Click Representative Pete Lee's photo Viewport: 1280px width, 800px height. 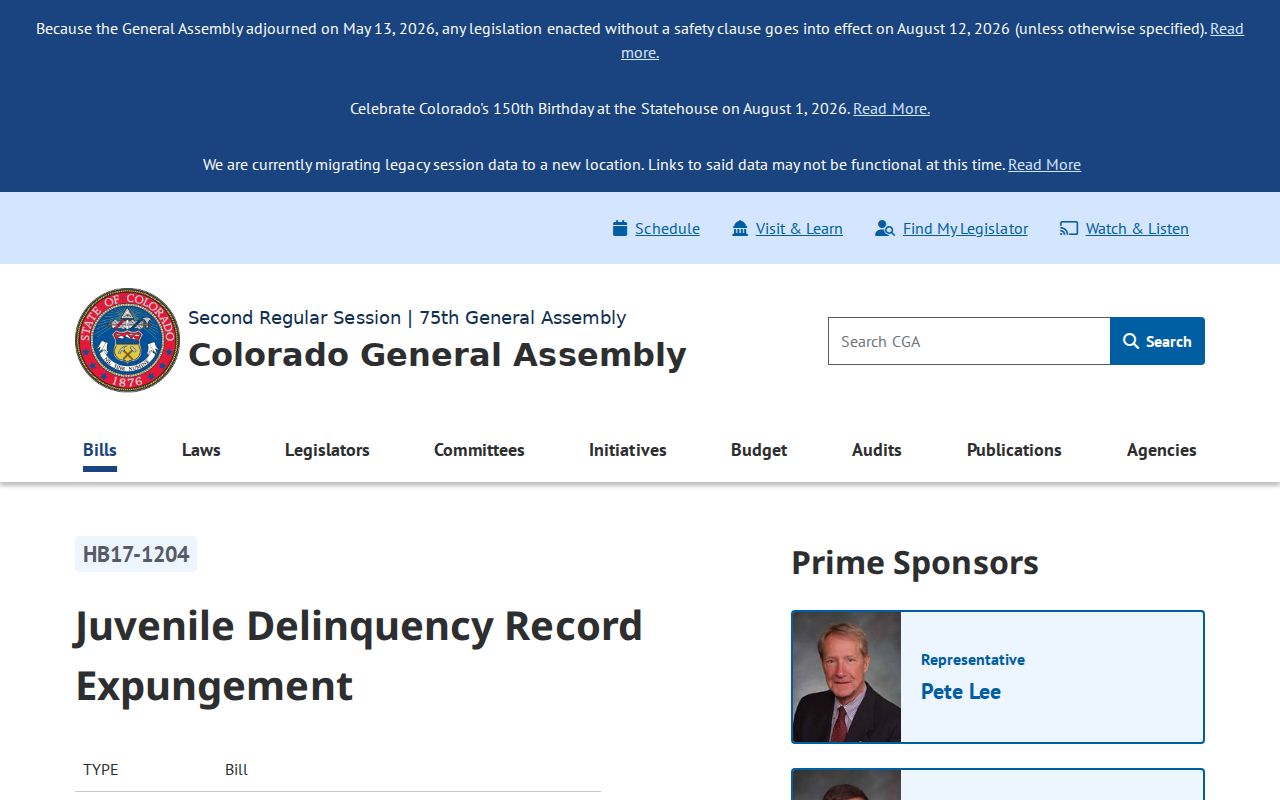847,677
